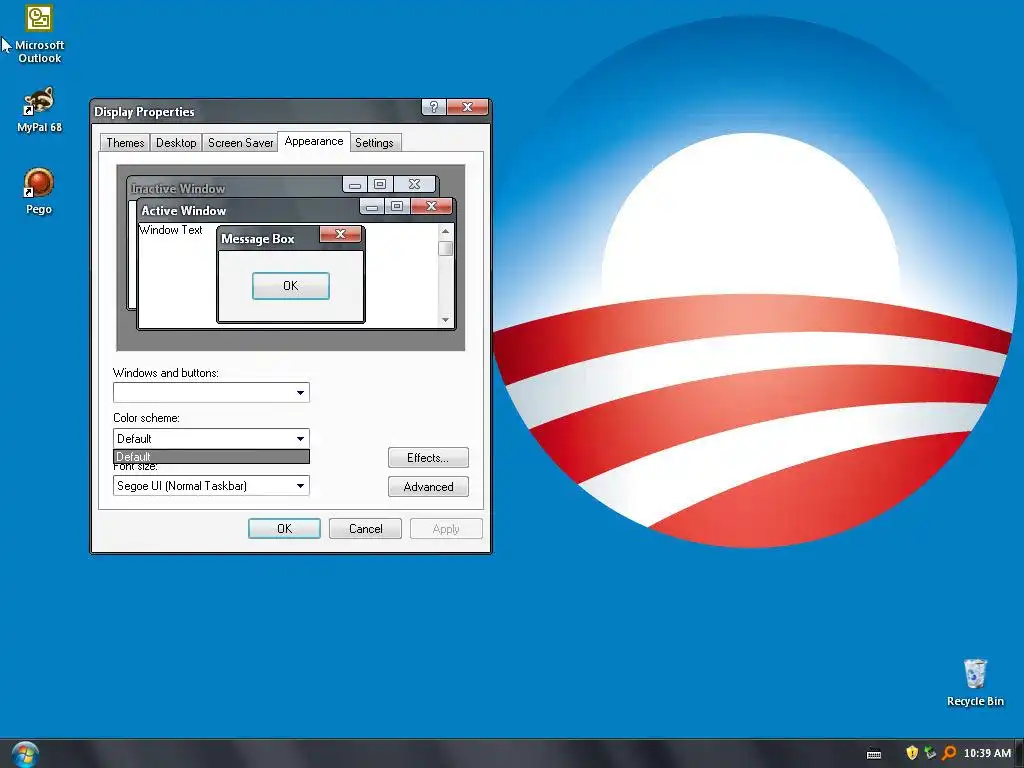Viewport: 1024px width, 768px height.
Task: Close the Display Properties dialog
Action: coord(468,107)
